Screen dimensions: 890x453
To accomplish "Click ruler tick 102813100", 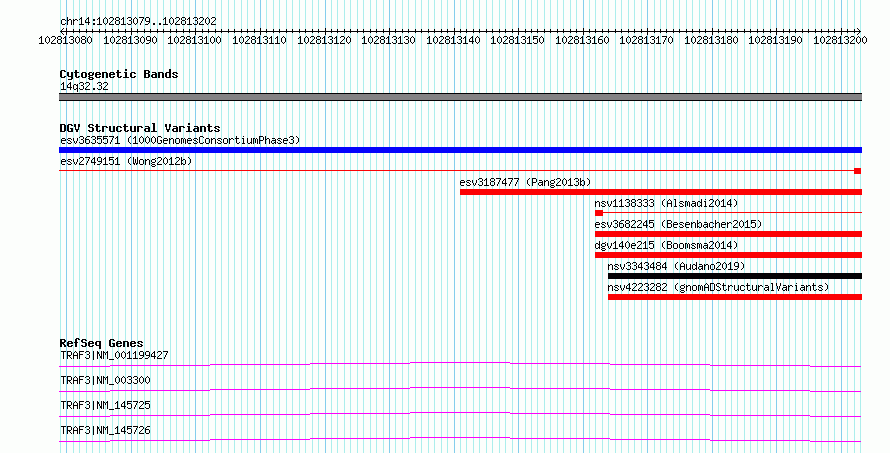I will tap(194, 40).
